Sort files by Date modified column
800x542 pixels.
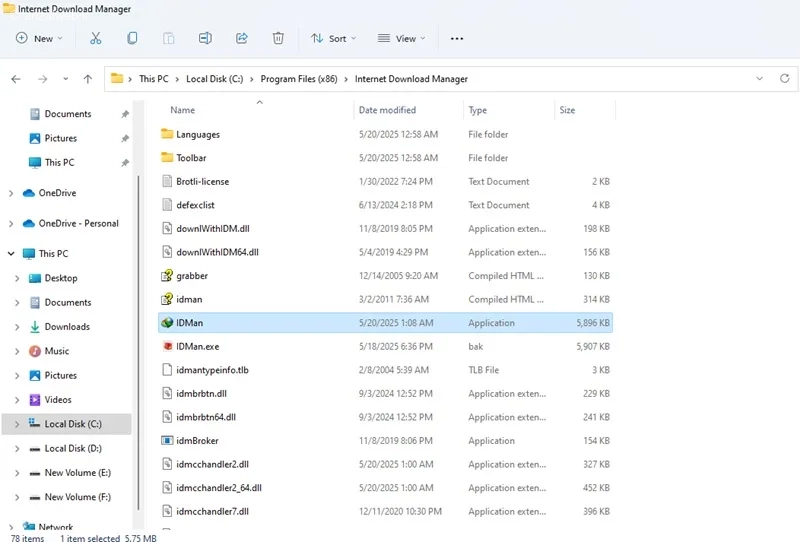(387, 110)
